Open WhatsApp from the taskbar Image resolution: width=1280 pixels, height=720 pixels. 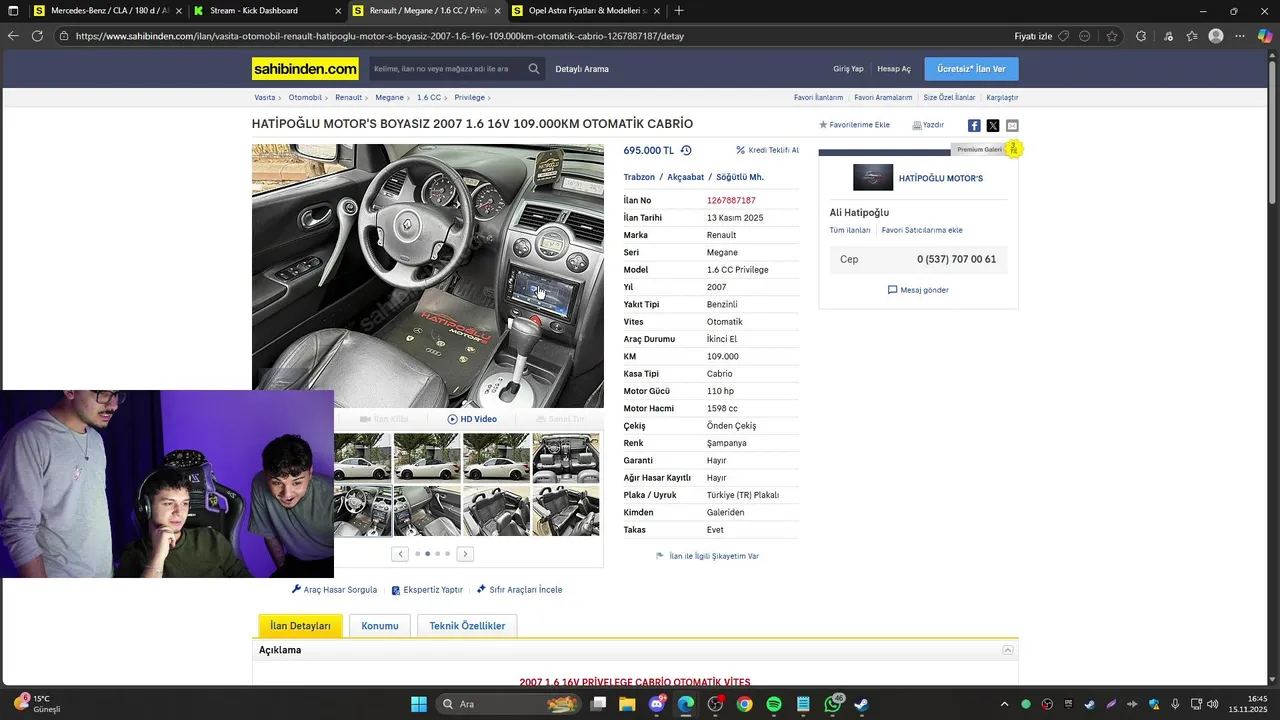click(833, 704)
